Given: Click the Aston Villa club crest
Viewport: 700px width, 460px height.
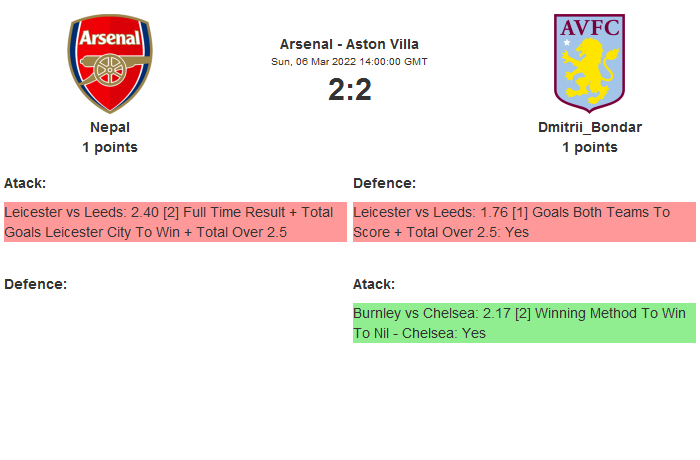Looking at the screenshot, I should [589, 63].
